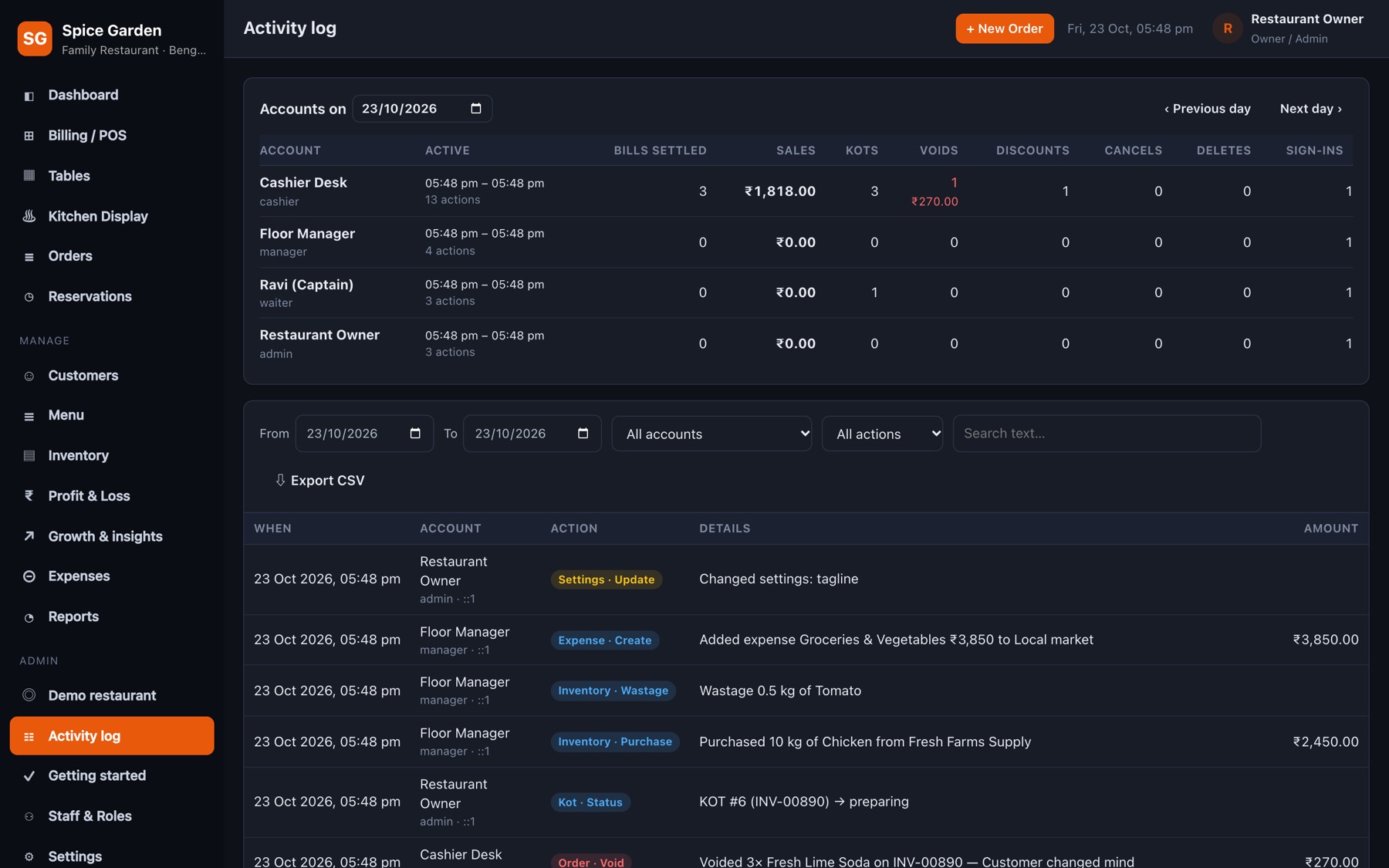The height and width of the screenshot is (868, 1389).
Task: Click the Getting started checkmark icon
Action: [x=29, y=776]
